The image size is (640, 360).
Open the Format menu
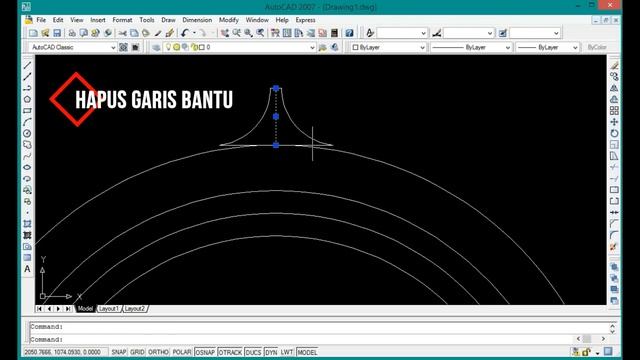[122, 20]
